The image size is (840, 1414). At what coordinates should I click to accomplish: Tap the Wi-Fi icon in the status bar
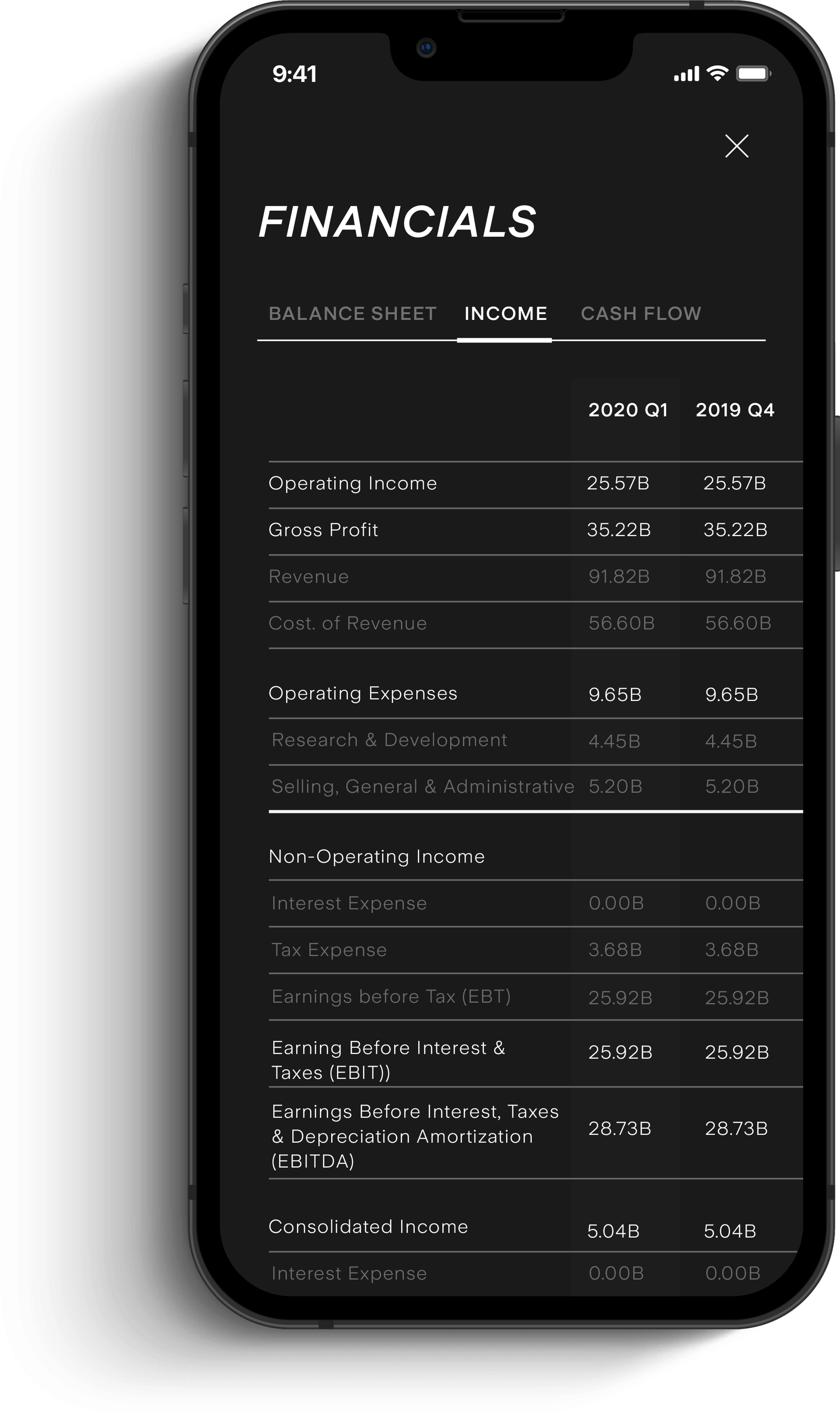click(x=718, y=73)
